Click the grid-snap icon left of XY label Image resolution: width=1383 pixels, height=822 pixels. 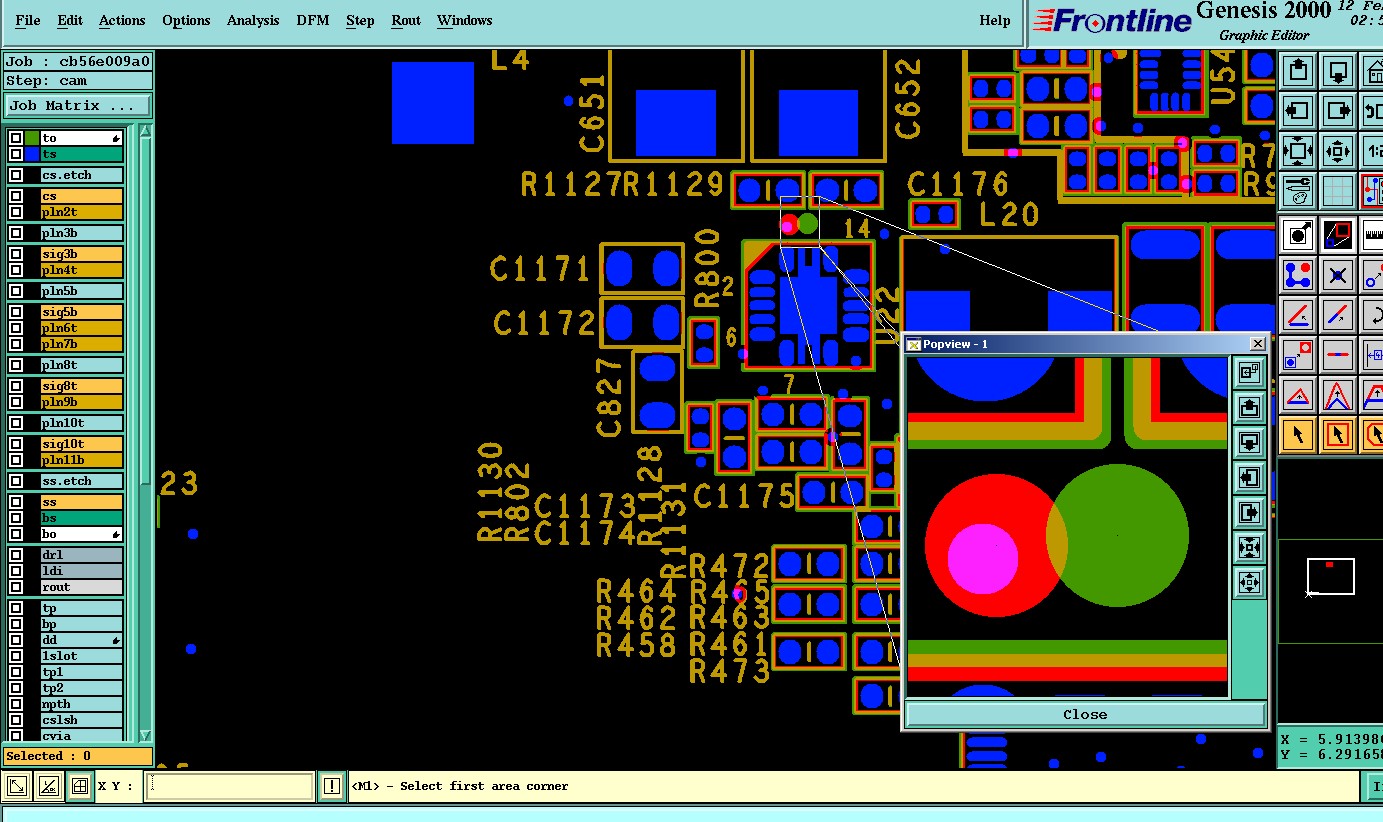point(80,787)
